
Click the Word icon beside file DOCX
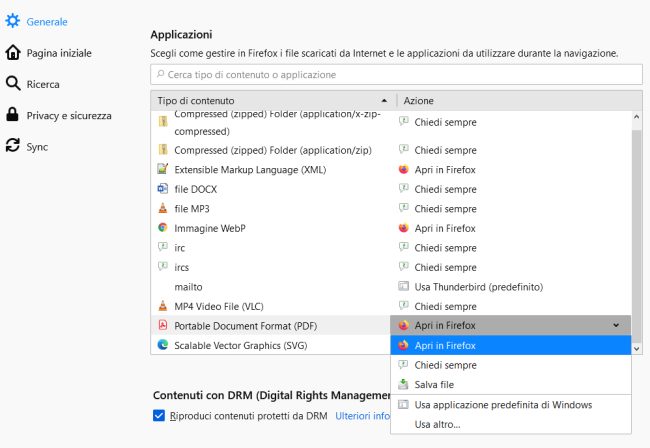pos(162,189)
